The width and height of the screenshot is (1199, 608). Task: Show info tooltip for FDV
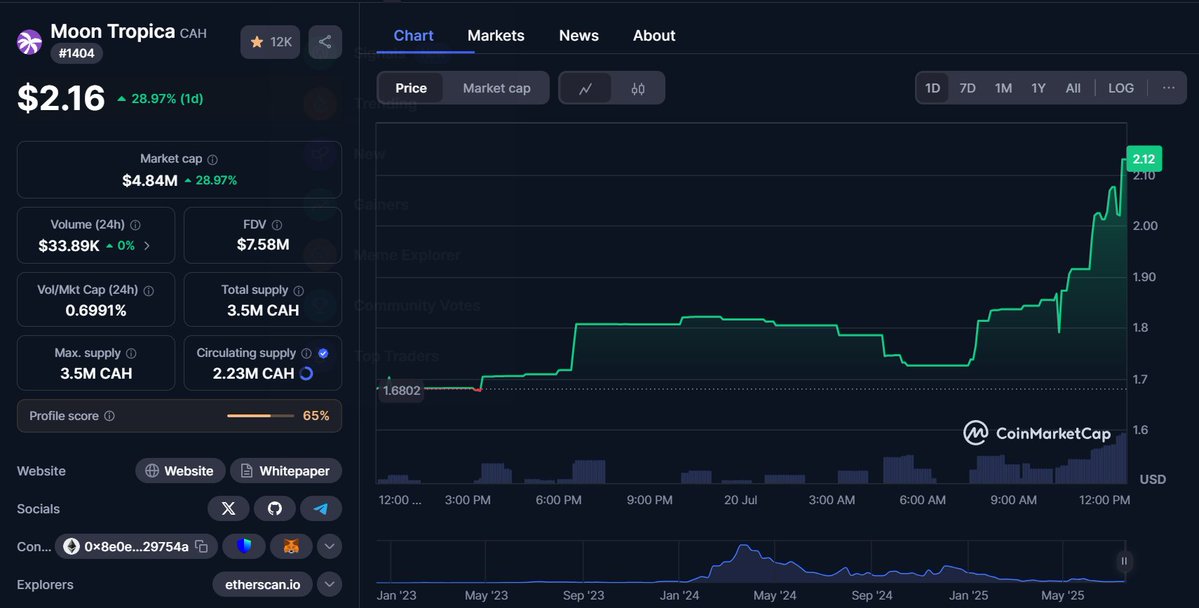click(x=277, y=225)
